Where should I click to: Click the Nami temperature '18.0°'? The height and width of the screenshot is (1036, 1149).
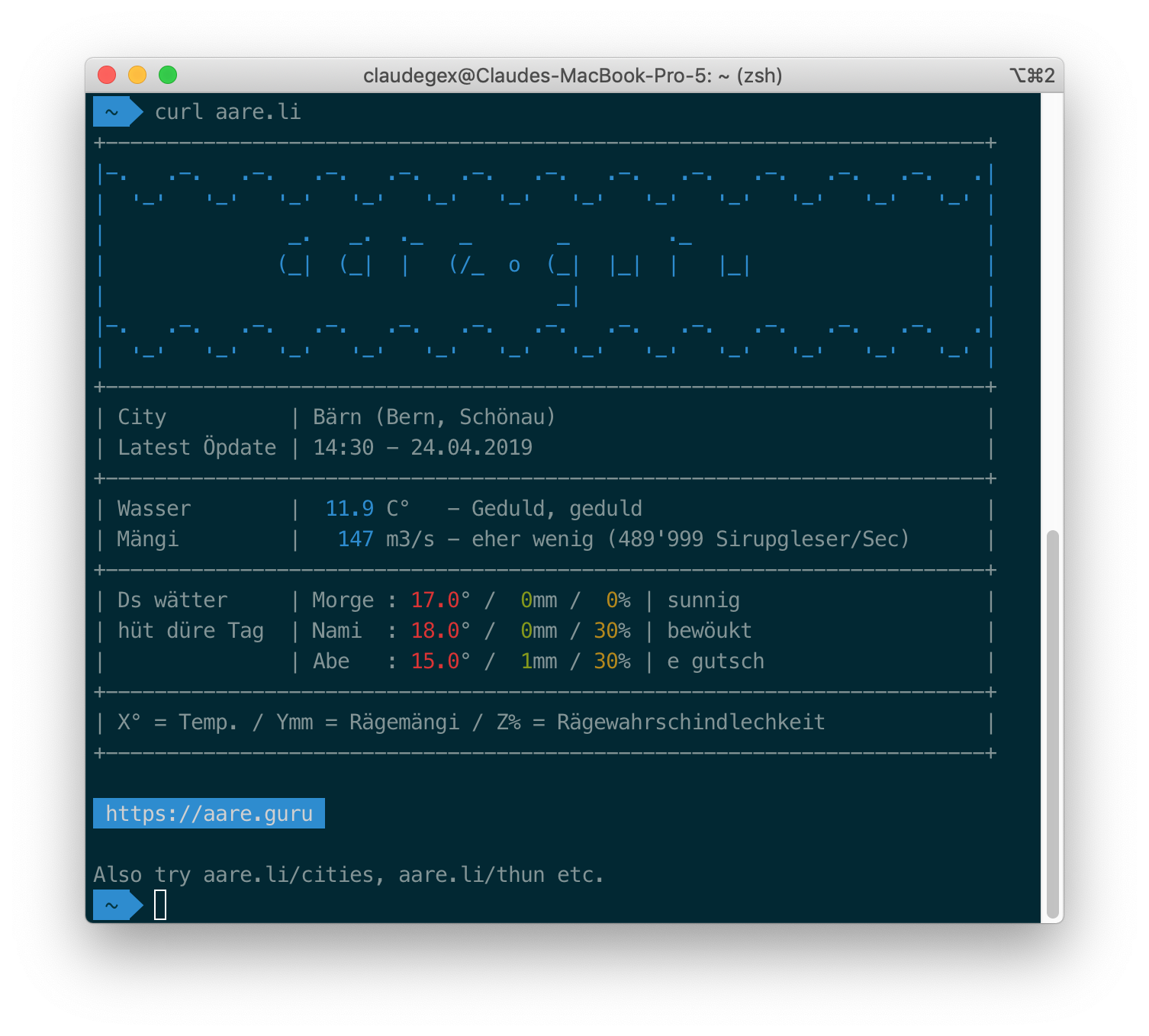click(x=441, y=631)
